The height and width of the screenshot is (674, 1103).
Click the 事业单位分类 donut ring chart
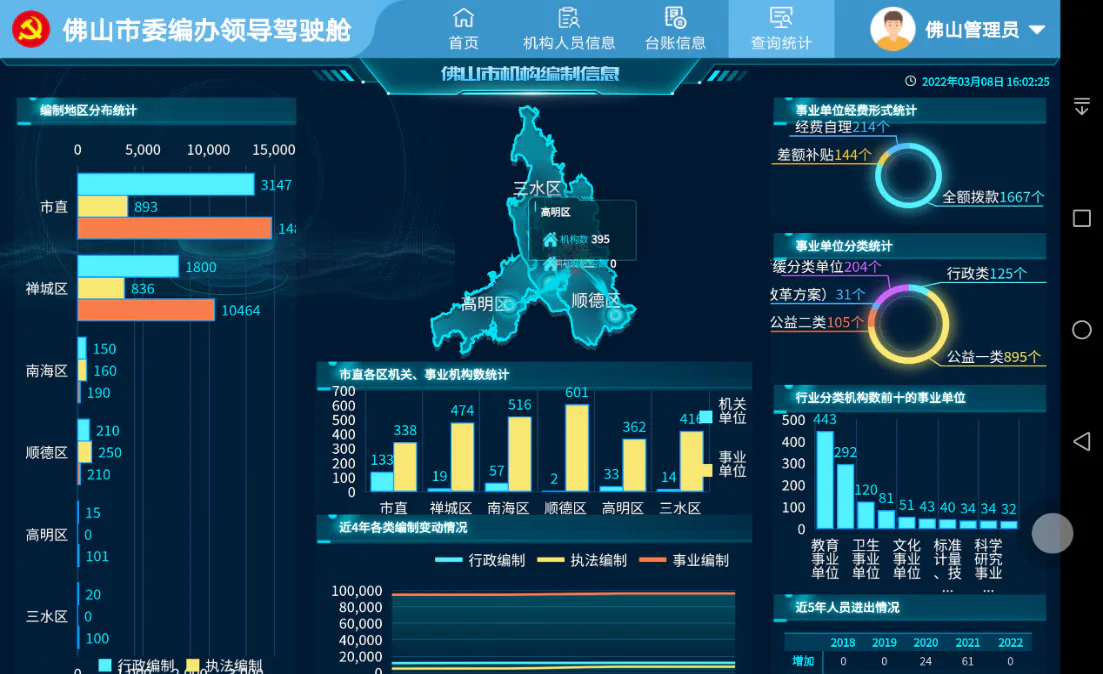click(x=908, y=324)
